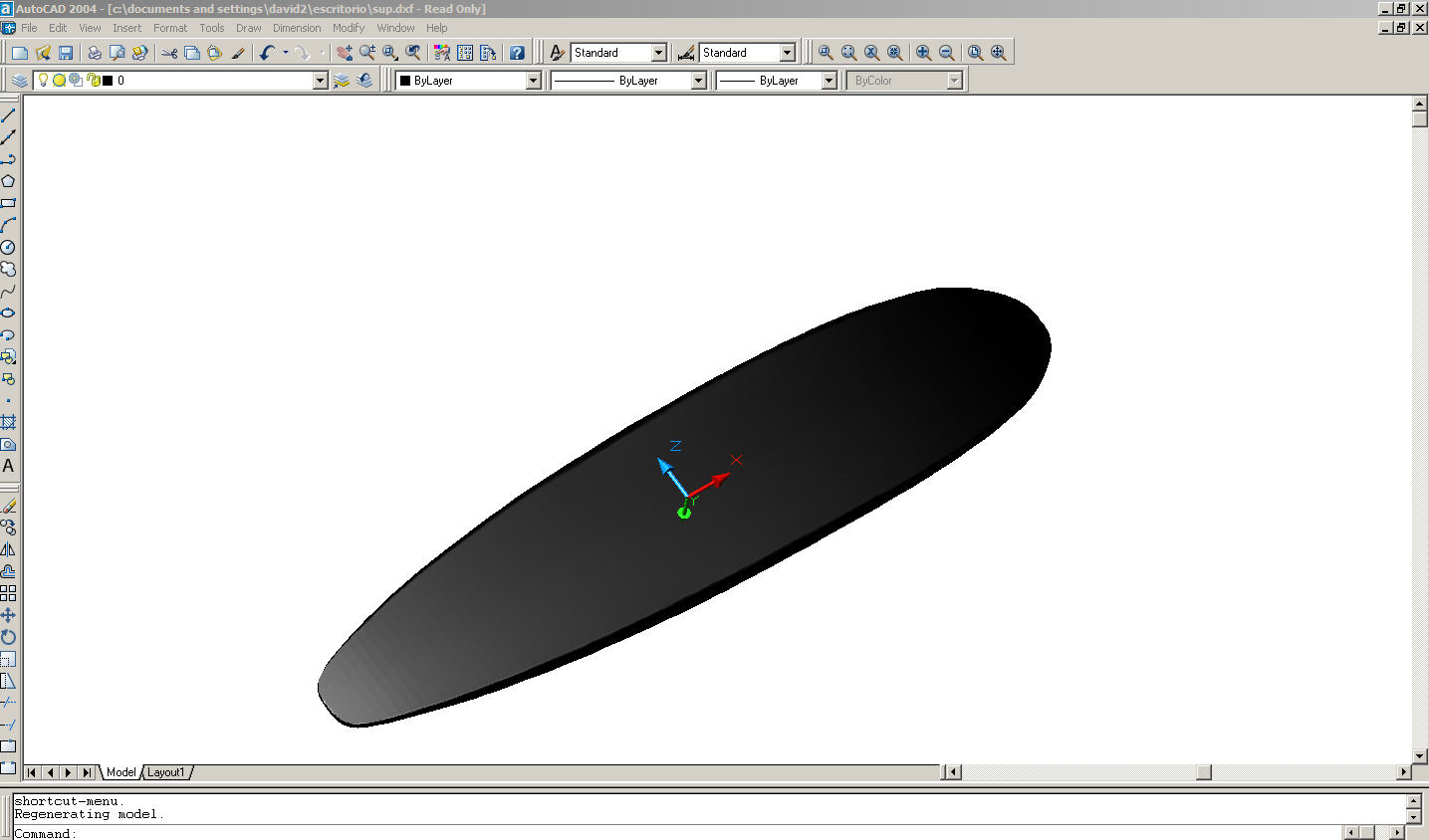1429x840 pixels.
Task: Select the Polygon draw tool
Action: pos(8,181)
